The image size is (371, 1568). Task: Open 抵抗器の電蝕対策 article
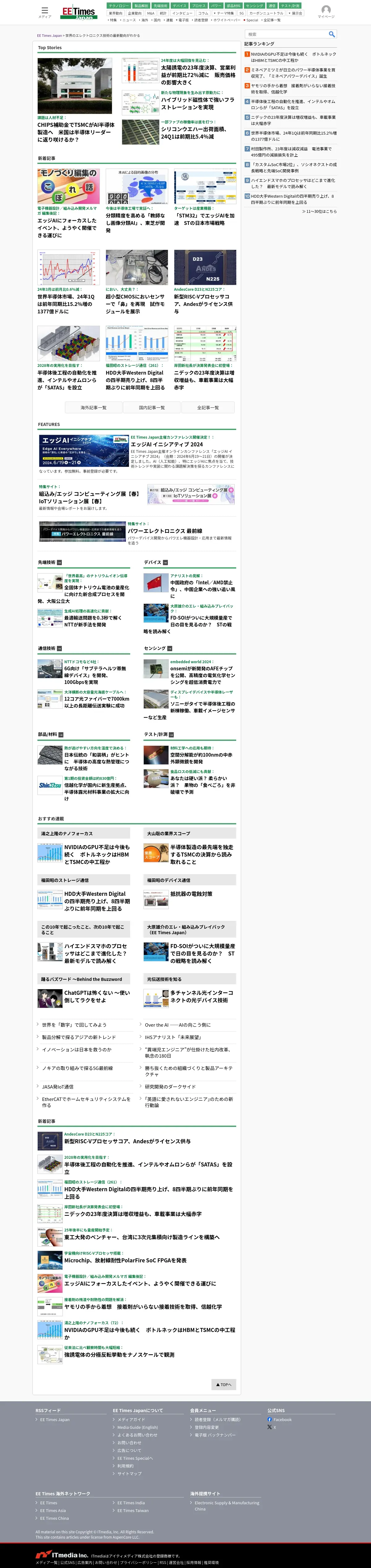click(x=191, y=894)
